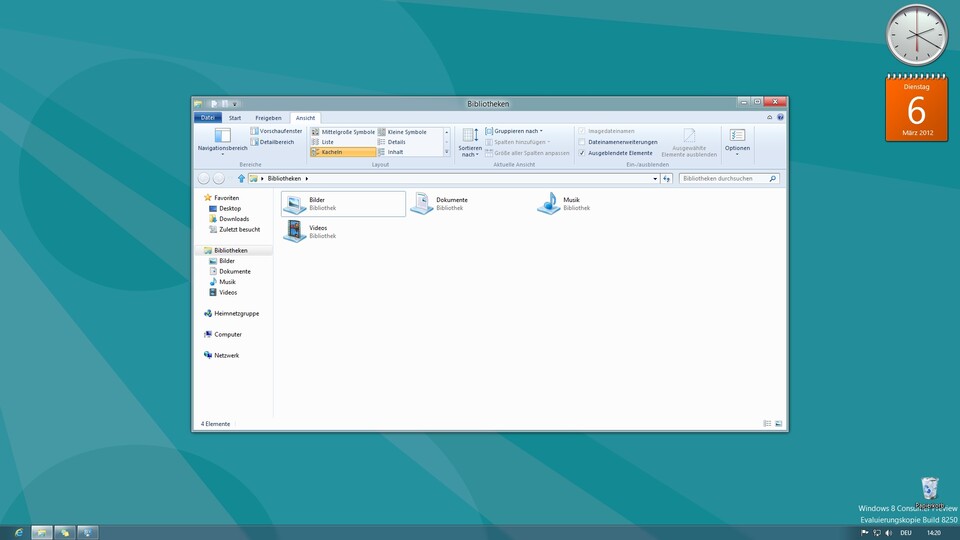Viewport: 960px width, 540px height.
Task: Switch to the Start ribbon tab
Action: 235,118
